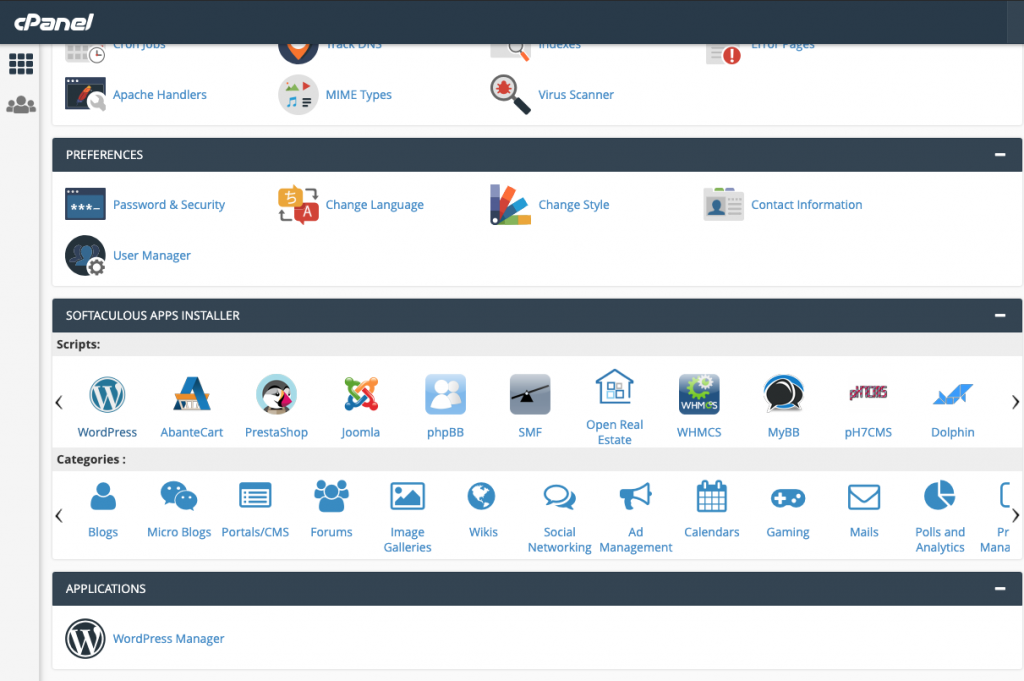Screen dimensions: 1024x681
Task: Select the Open Real Estate script icon
Action: 615,387
